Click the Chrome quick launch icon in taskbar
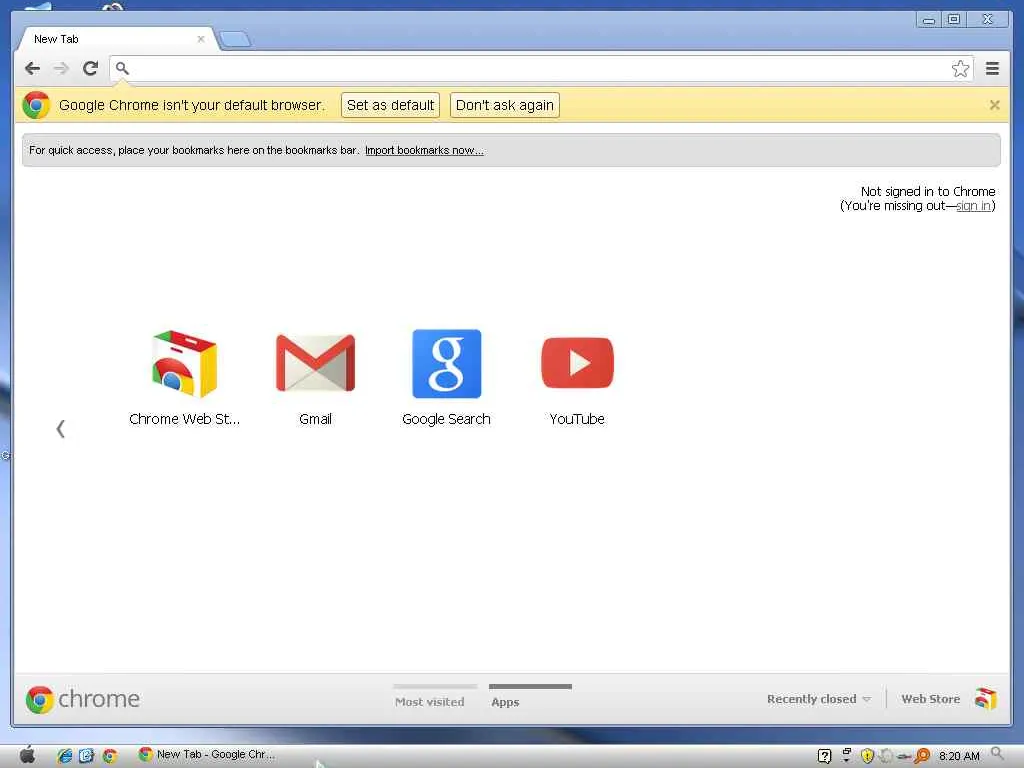The width and height of the screenshot is (1024, 768). tap(110, 756)
